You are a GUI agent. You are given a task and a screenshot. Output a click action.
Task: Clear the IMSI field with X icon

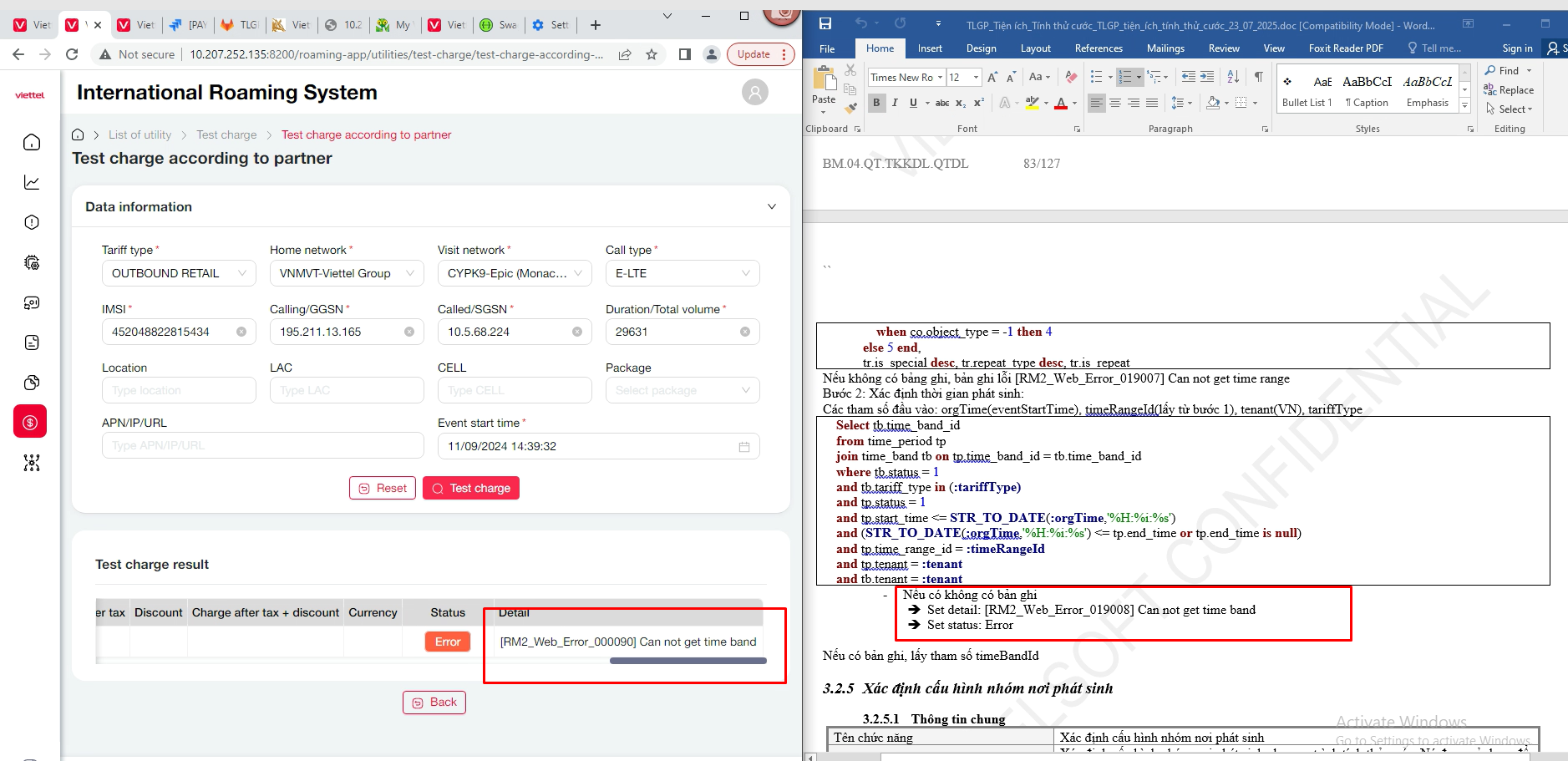[x=241, y=332]
